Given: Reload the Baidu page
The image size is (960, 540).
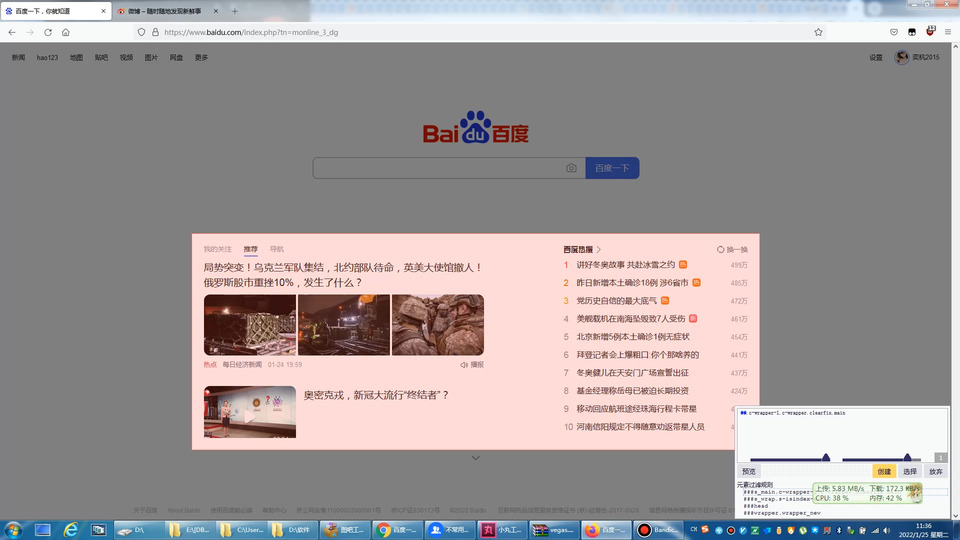Looking at the screenshot, I should tap(48, 32).
